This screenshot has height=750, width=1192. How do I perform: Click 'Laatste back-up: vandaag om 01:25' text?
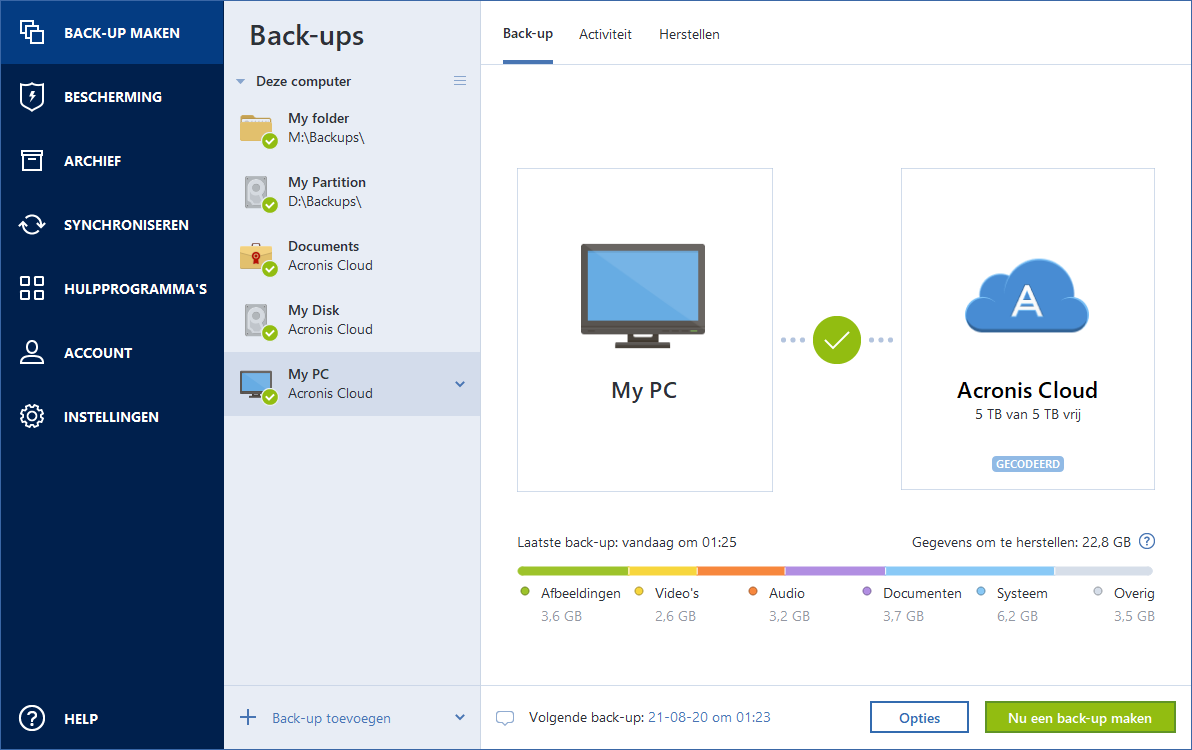pos(627,543)
